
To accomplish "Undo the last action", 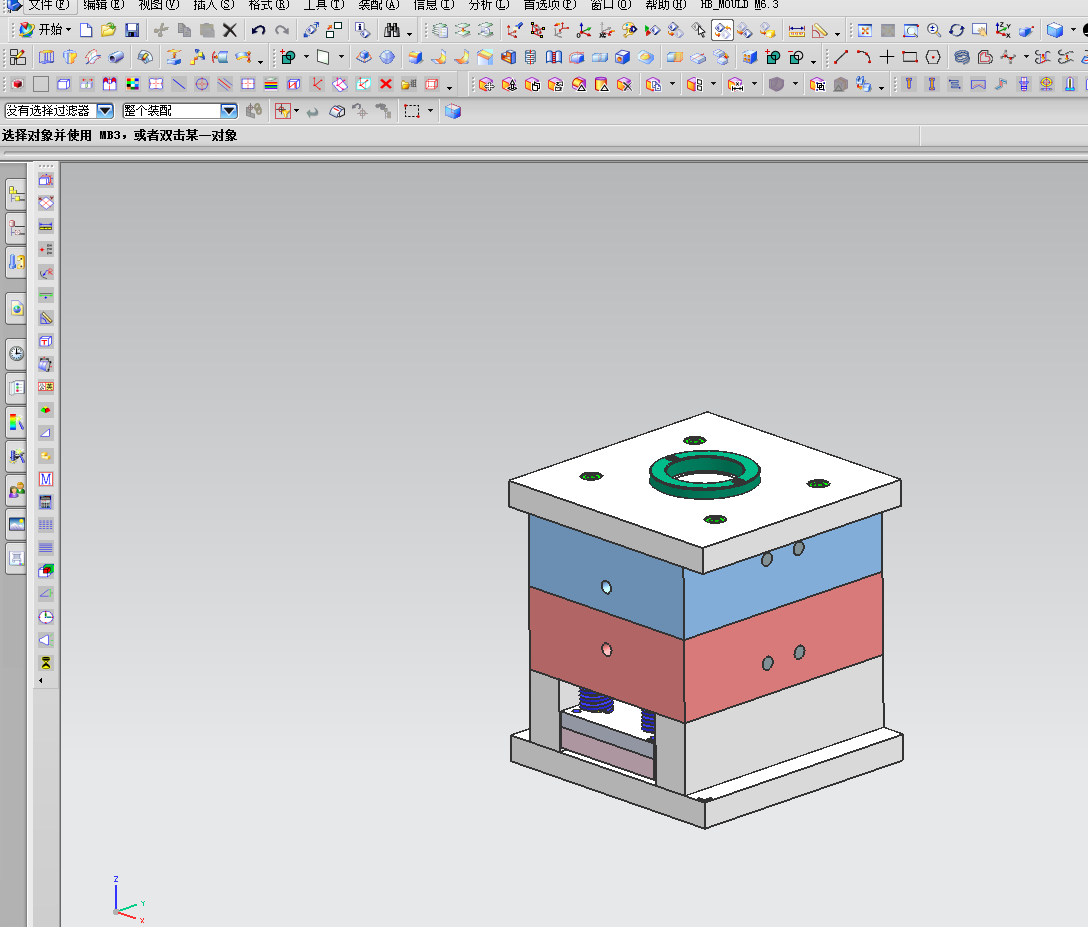I will click(259, 30).
